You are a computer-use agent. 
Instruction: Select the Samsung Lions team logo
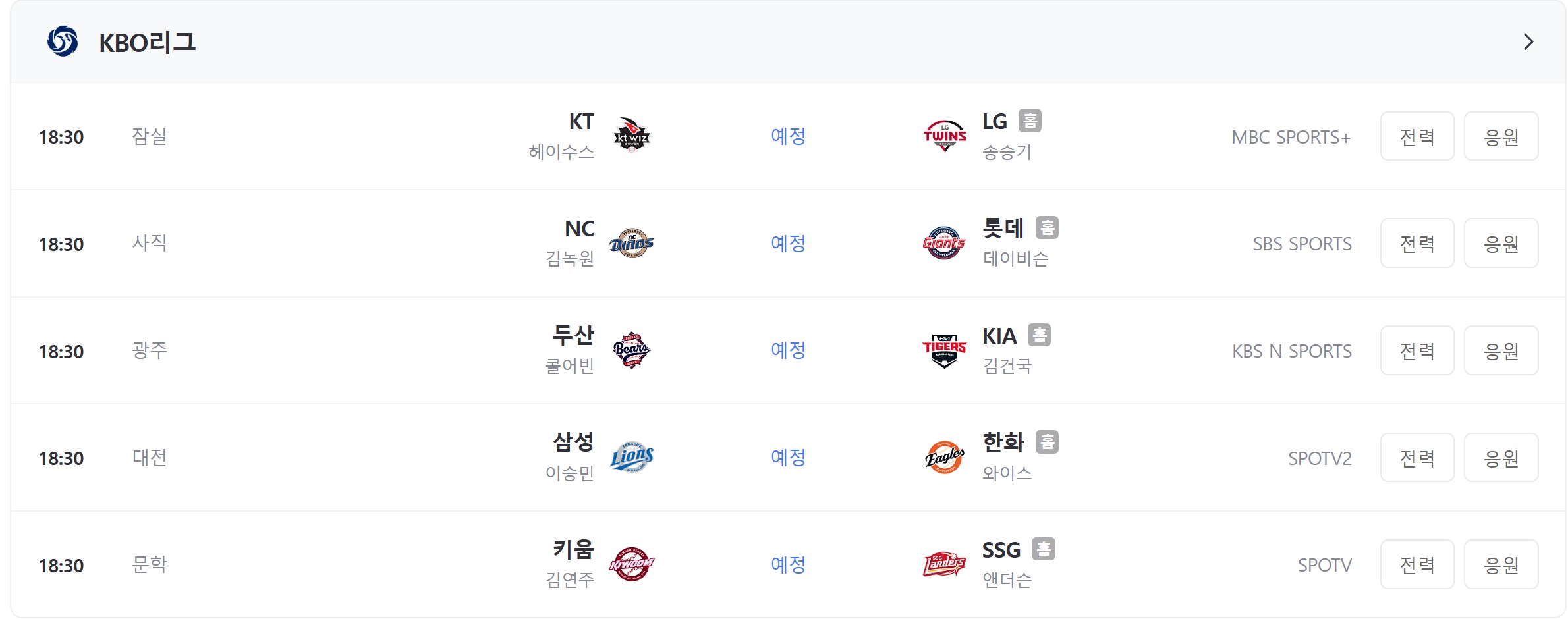click(x=632, y=457)
